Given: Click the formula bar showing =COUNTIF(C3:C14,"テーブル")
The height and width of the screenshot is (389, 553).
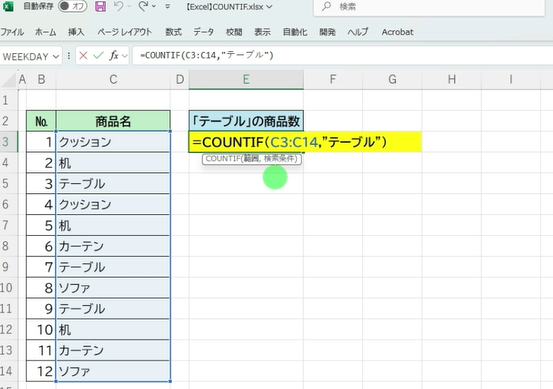Looking at the screenshot, I should (x=342, y=55).
